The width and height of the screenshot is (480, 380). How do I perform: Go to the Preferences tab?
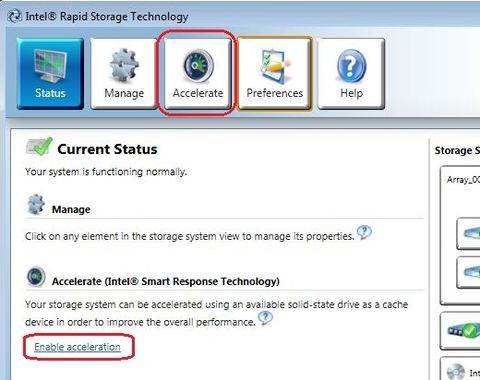[x=275, y=73]
